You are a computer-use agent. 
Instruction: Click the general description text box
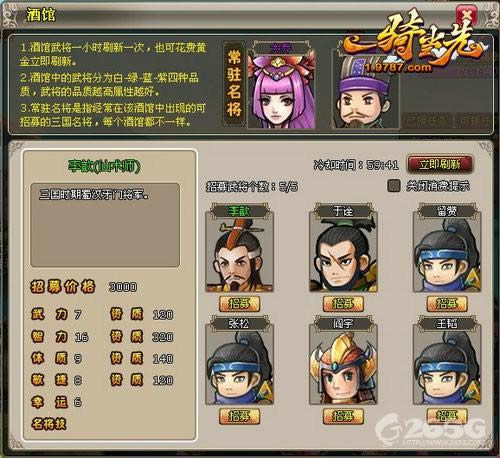[105, 225]
